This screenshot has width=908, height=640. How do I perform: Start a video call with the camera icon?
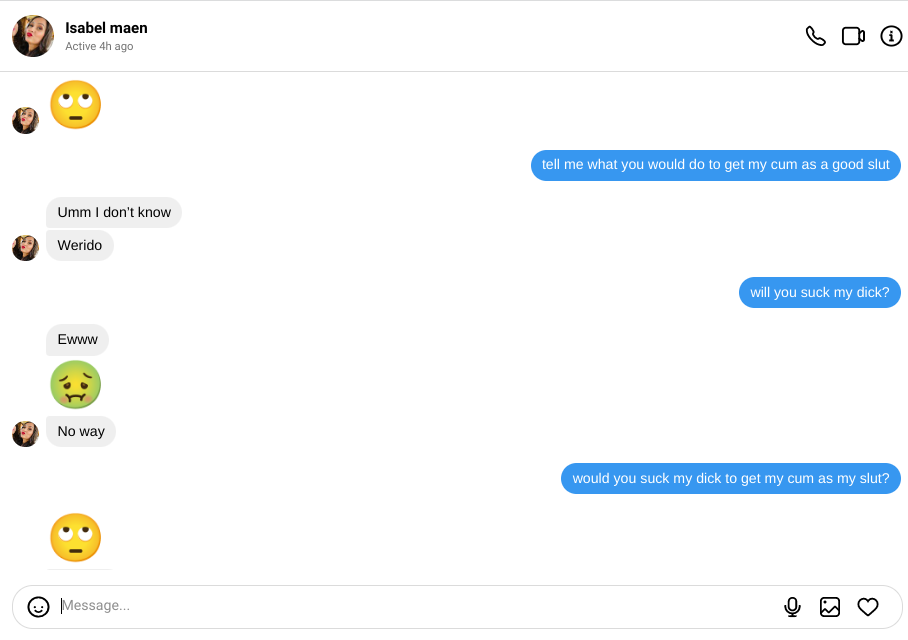pos(853,36)
